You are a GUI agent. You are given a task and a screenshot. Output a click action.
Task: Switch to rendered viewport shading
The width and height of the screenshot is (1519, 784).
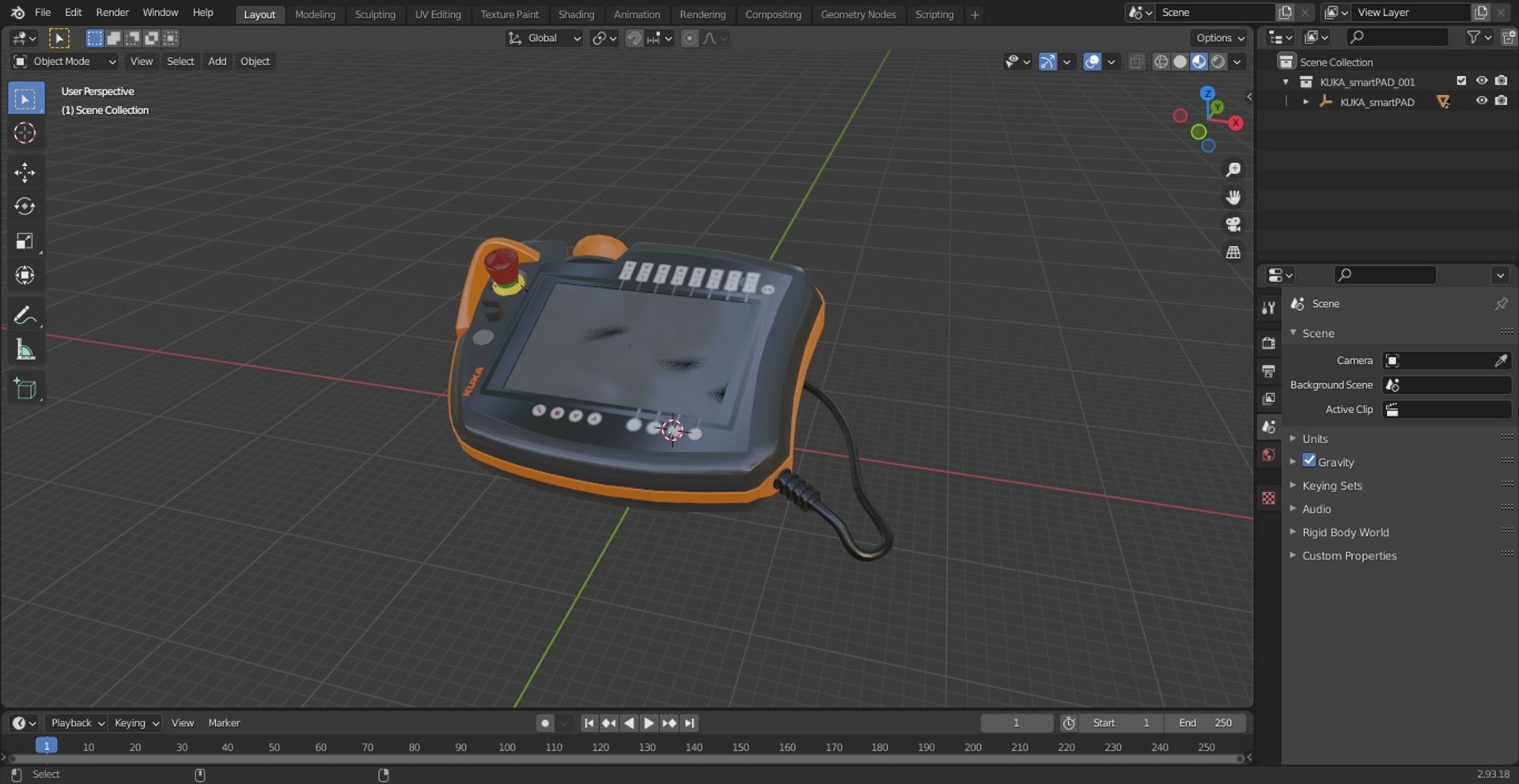click(x=1218, y=62)
